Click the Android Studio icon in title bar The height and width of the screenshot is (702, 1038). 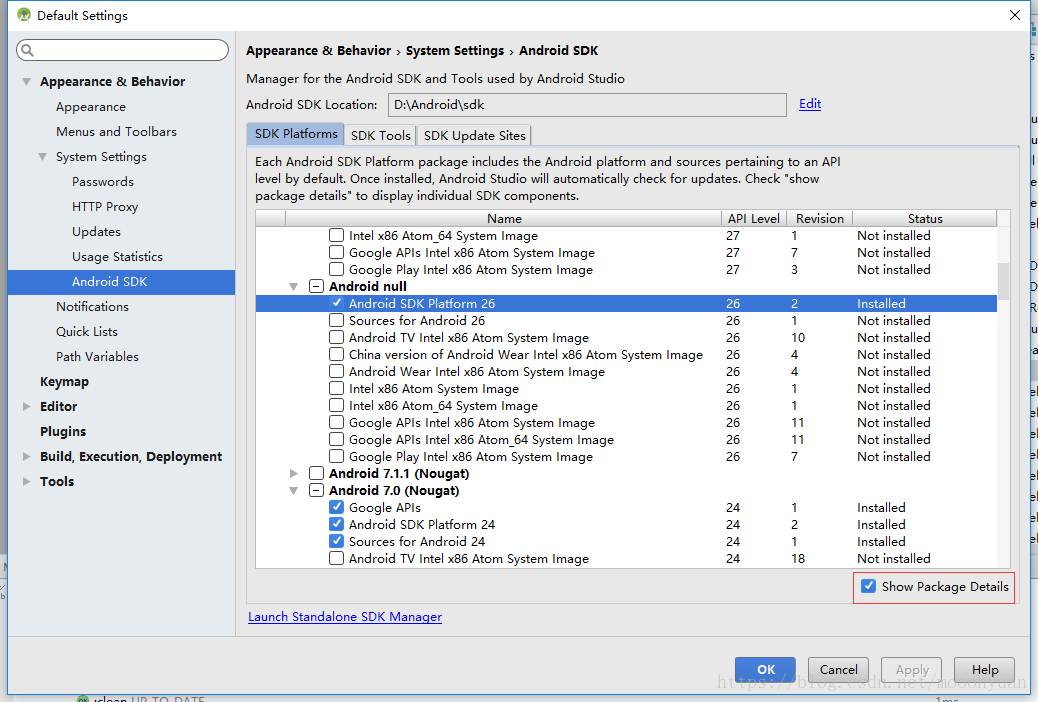pos(24,15)
